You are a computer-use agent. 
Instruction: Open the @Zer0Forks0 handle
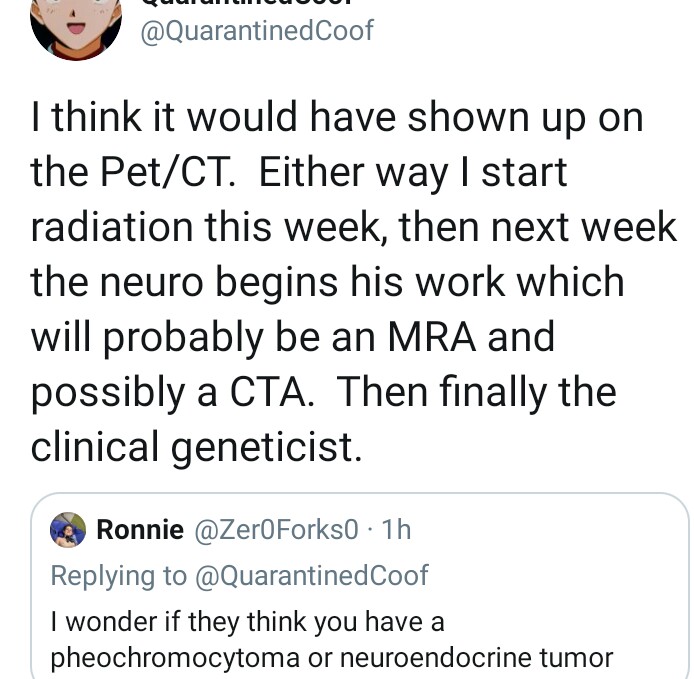click(276, 529)
